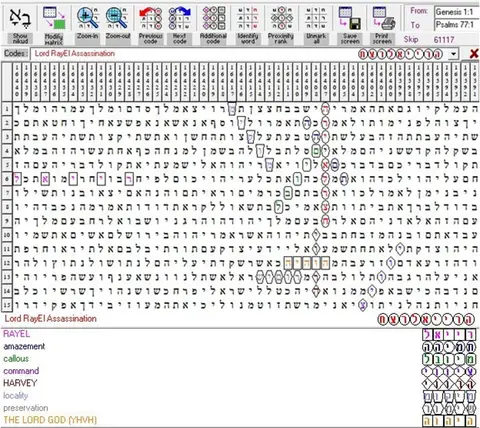Open the Additional code tool

point(214,18)
